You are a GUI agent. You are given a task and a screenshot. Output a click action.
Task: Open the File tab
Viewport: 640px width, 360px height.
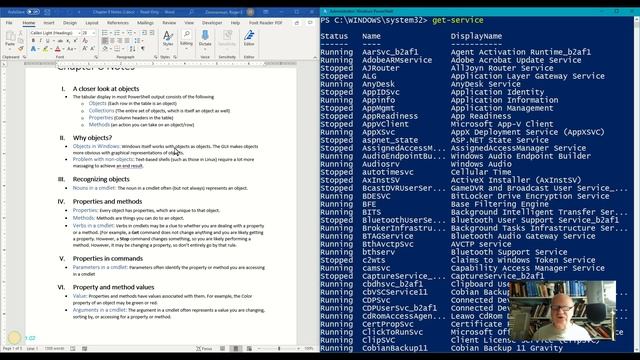click(x=9, y=23)
